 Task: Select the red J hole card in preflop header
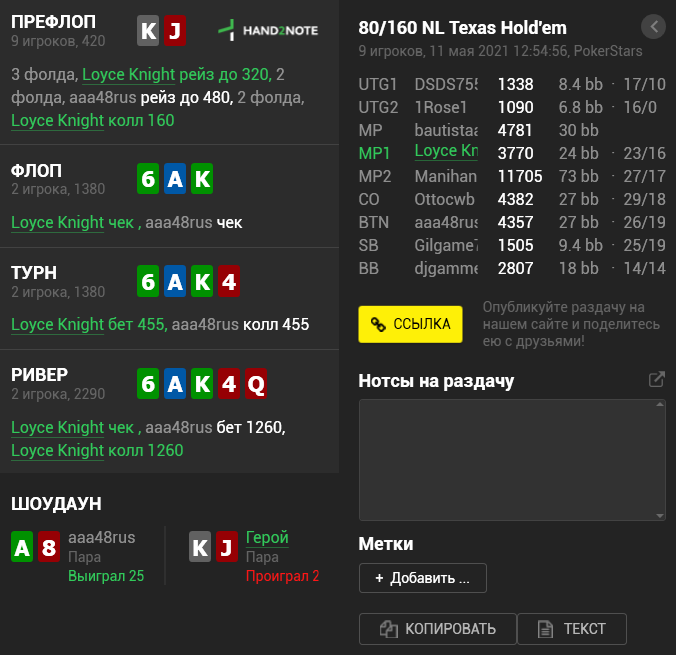tap(175, 31)
